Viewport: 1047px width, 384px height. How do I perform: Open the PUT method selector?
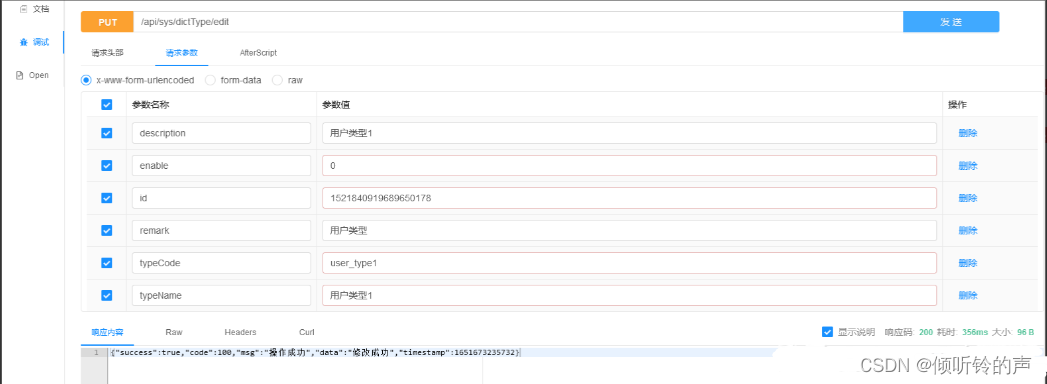[x=107, y=22]
